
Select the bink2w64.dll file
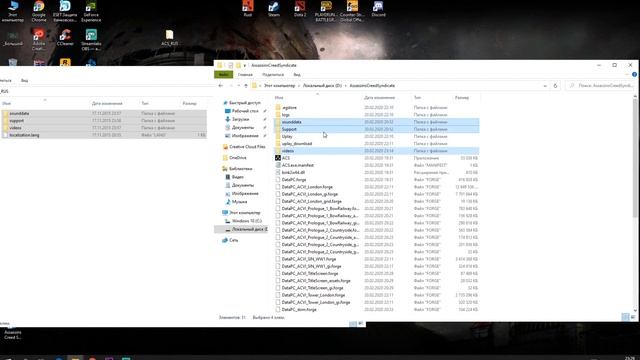click(376, 172)
